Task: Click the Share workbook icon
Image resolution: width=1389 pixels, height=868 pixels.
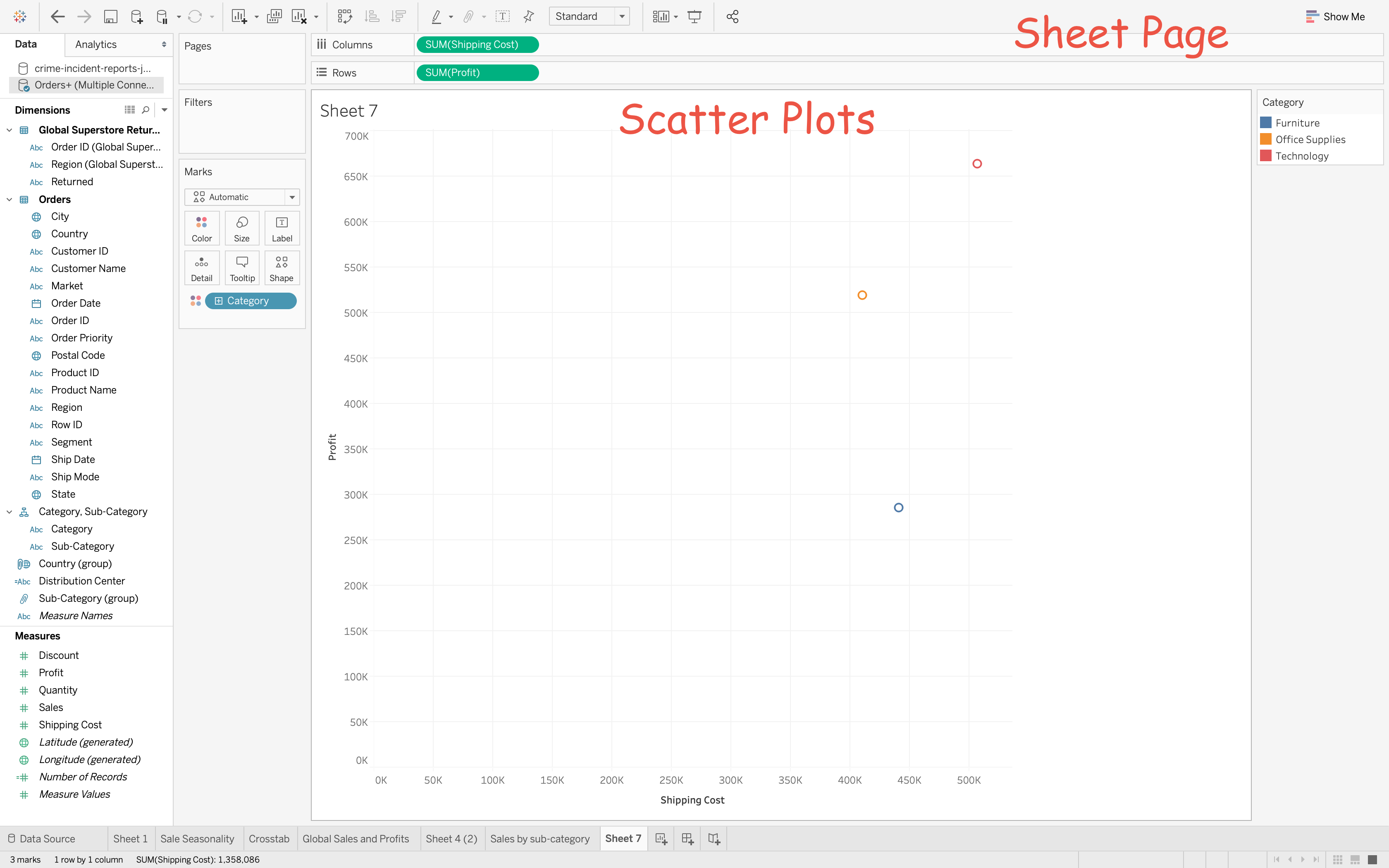Action: (x=733, y=17)
